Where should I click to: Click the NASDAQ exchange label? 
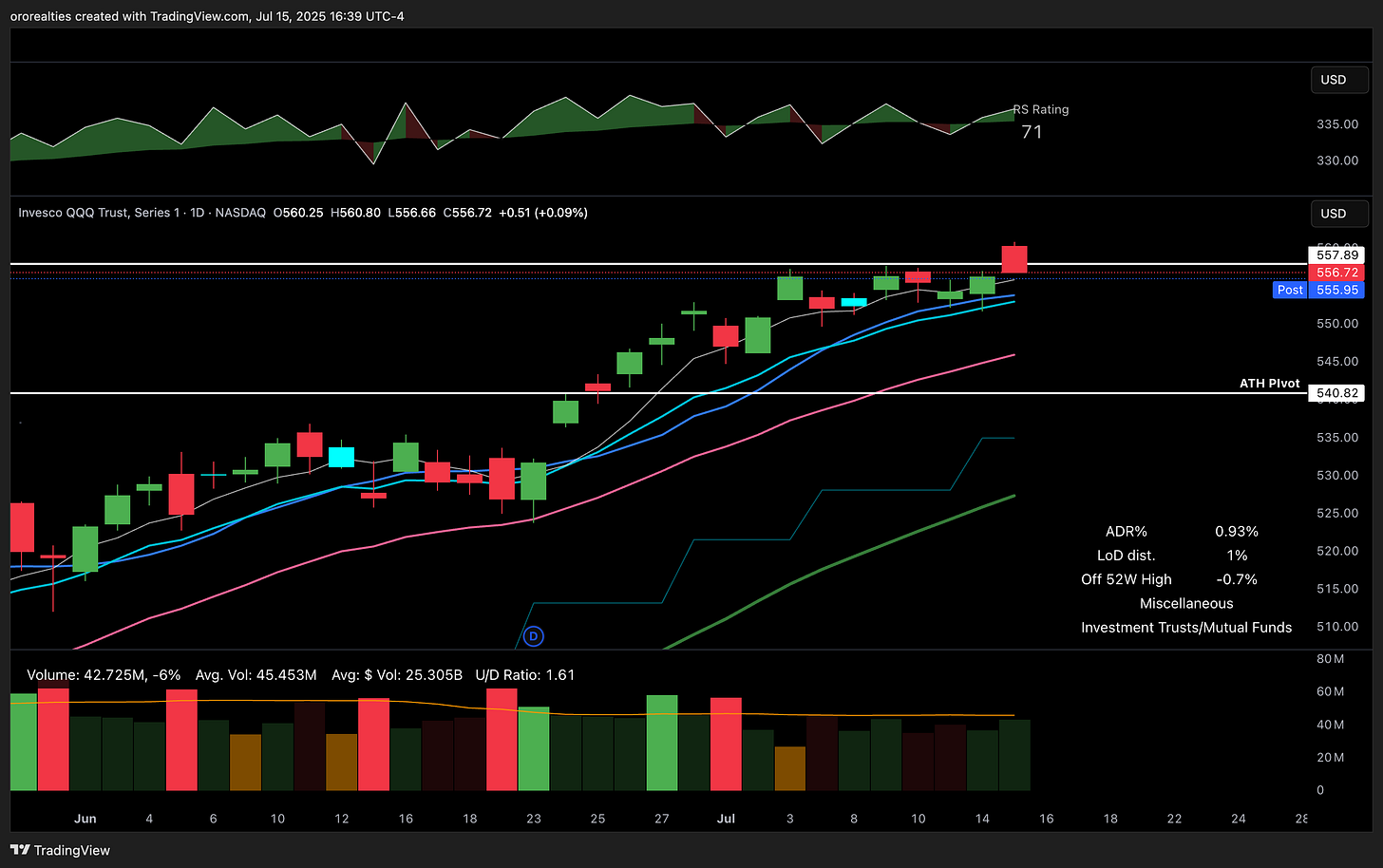point(240,213)
